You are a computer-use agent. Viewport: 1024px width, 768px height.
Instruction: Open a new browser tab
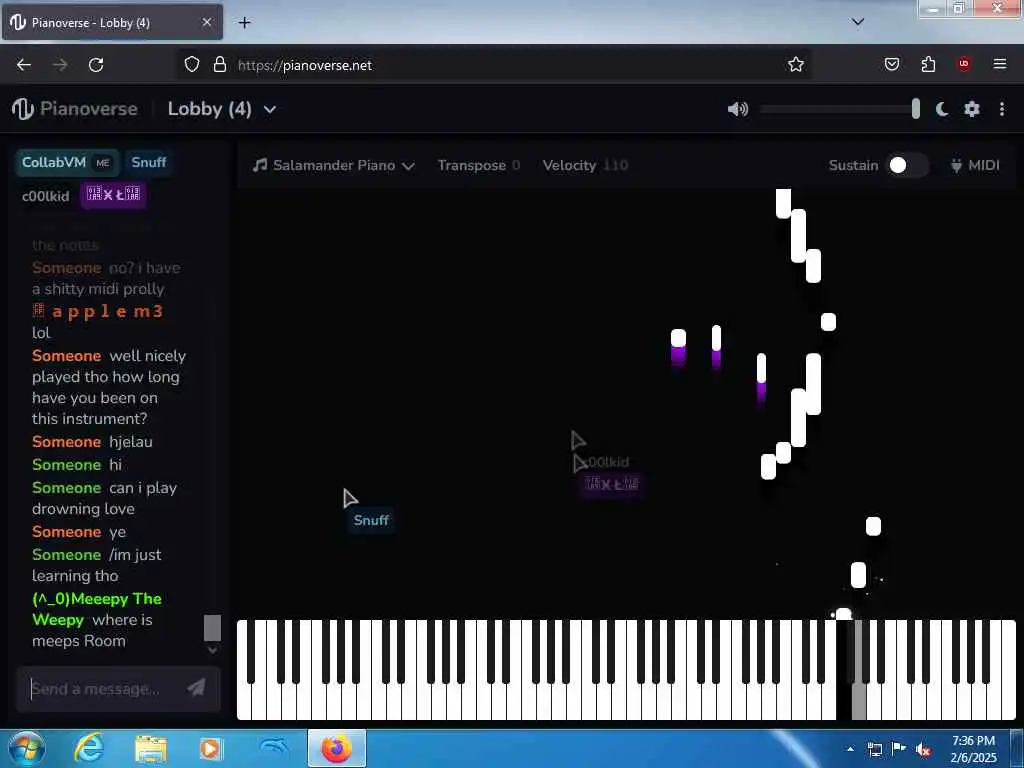[x=244, y=23]
